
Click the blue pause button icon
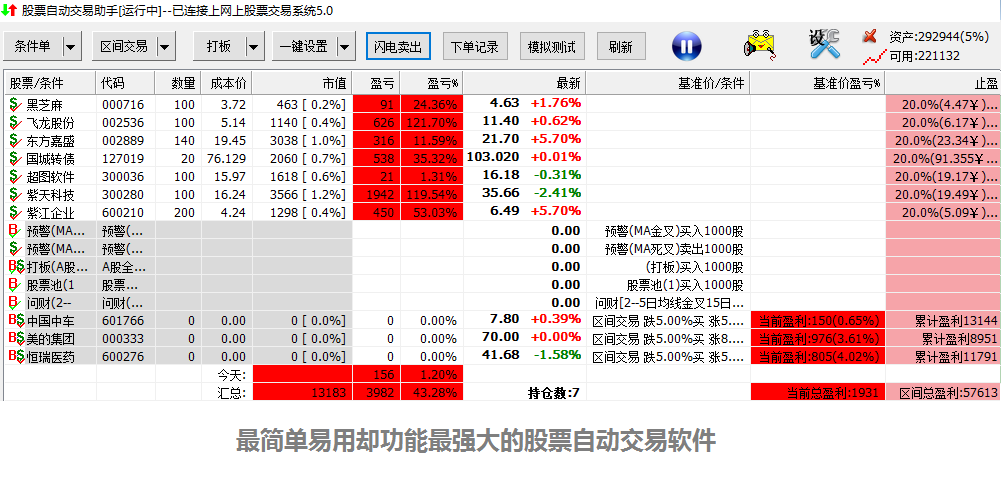point(686,46)
